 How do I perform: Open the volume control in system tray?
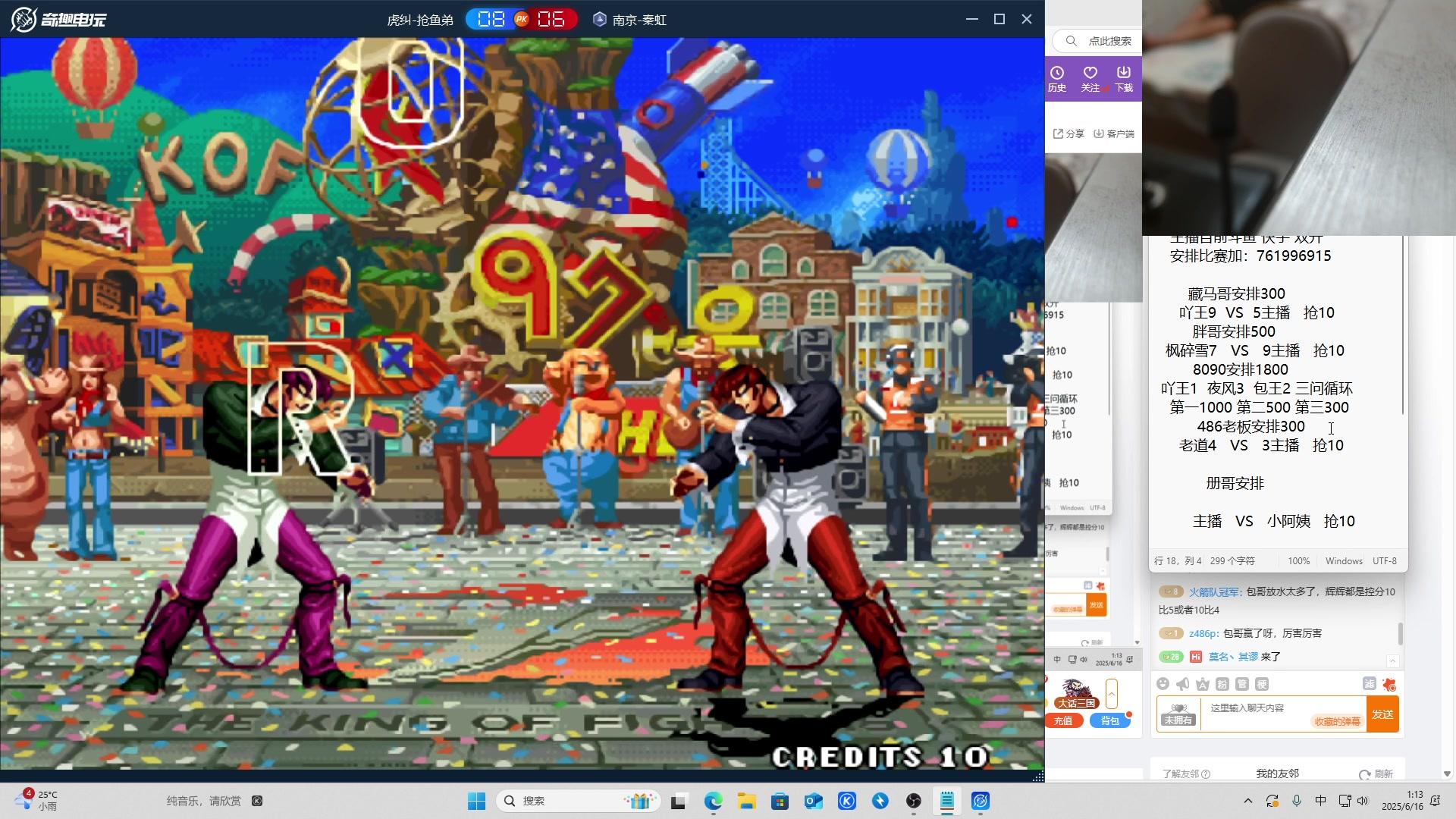(x=1363, y=801)
